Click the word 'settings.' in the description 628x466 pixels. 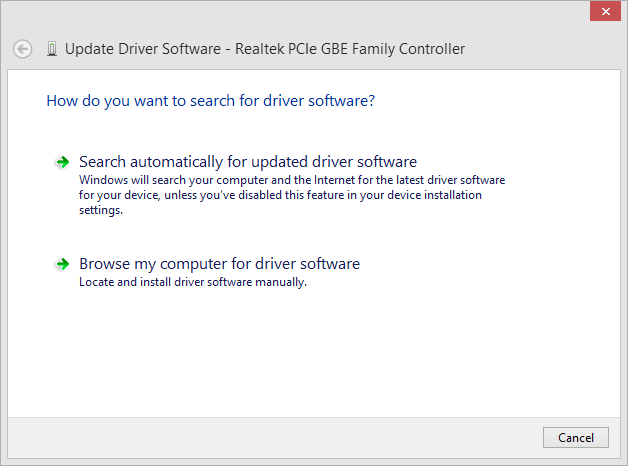[101, 210]
